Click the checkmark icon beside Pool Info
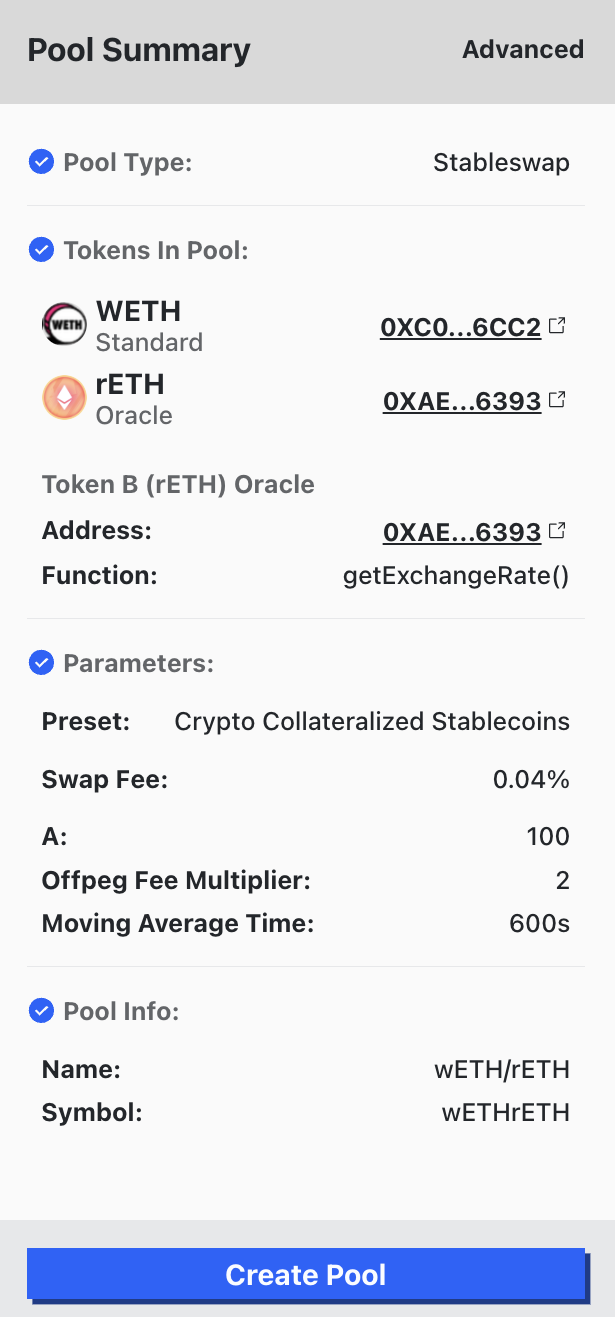The width and height of the screenshot is (615, 1317). pos(41,1011)
